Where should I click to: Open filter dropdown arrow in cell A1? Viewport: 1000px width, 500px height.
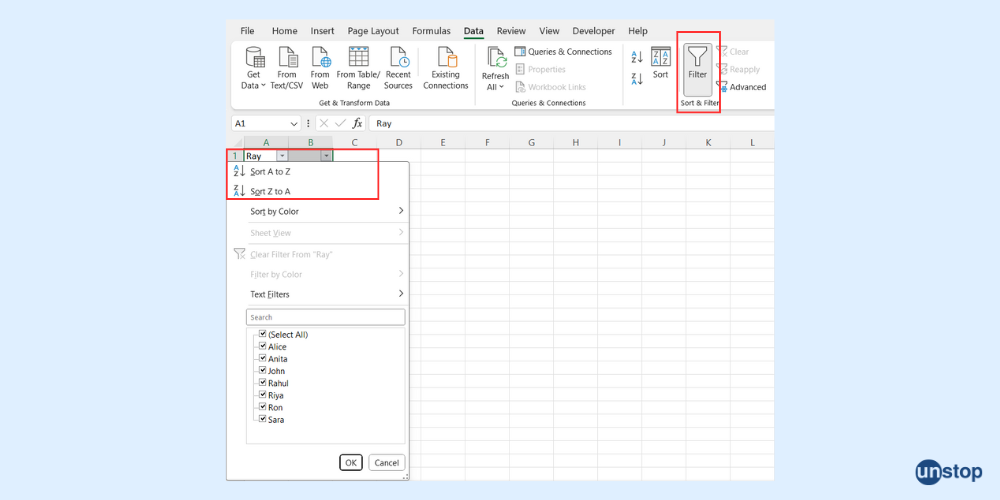pos(283,156)
